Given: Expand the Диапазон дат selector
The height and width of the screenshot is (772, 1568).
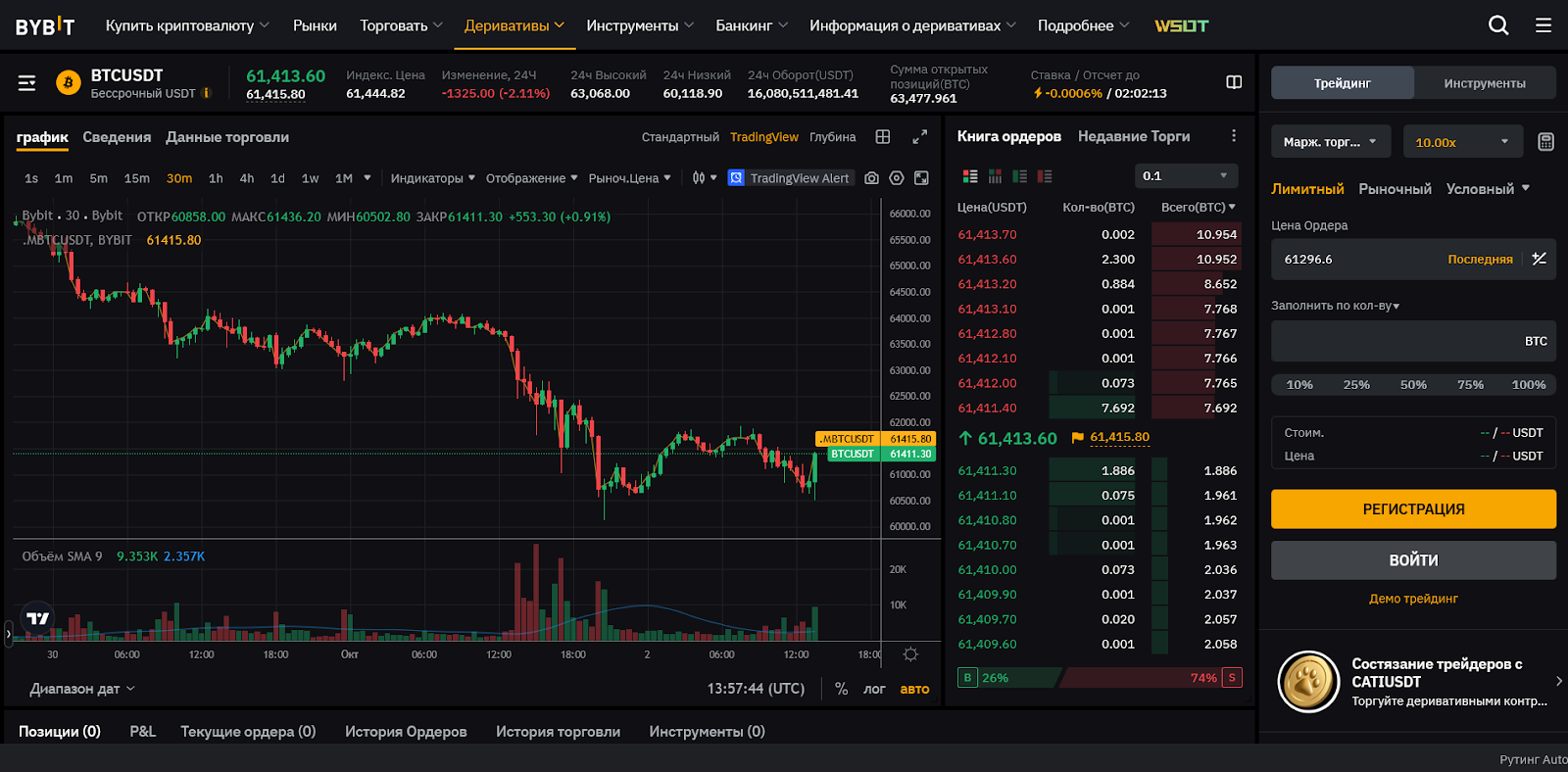Looking at the screenshot, I should coord(82,689).
